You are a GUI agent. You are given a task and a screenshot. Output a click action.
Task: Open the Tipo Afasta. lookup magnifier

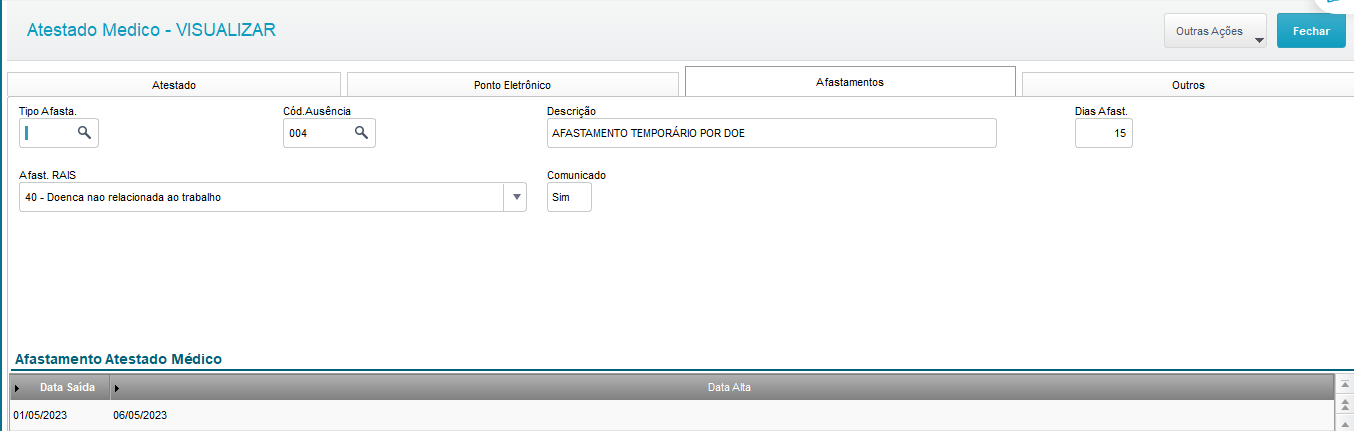(85, 132)
